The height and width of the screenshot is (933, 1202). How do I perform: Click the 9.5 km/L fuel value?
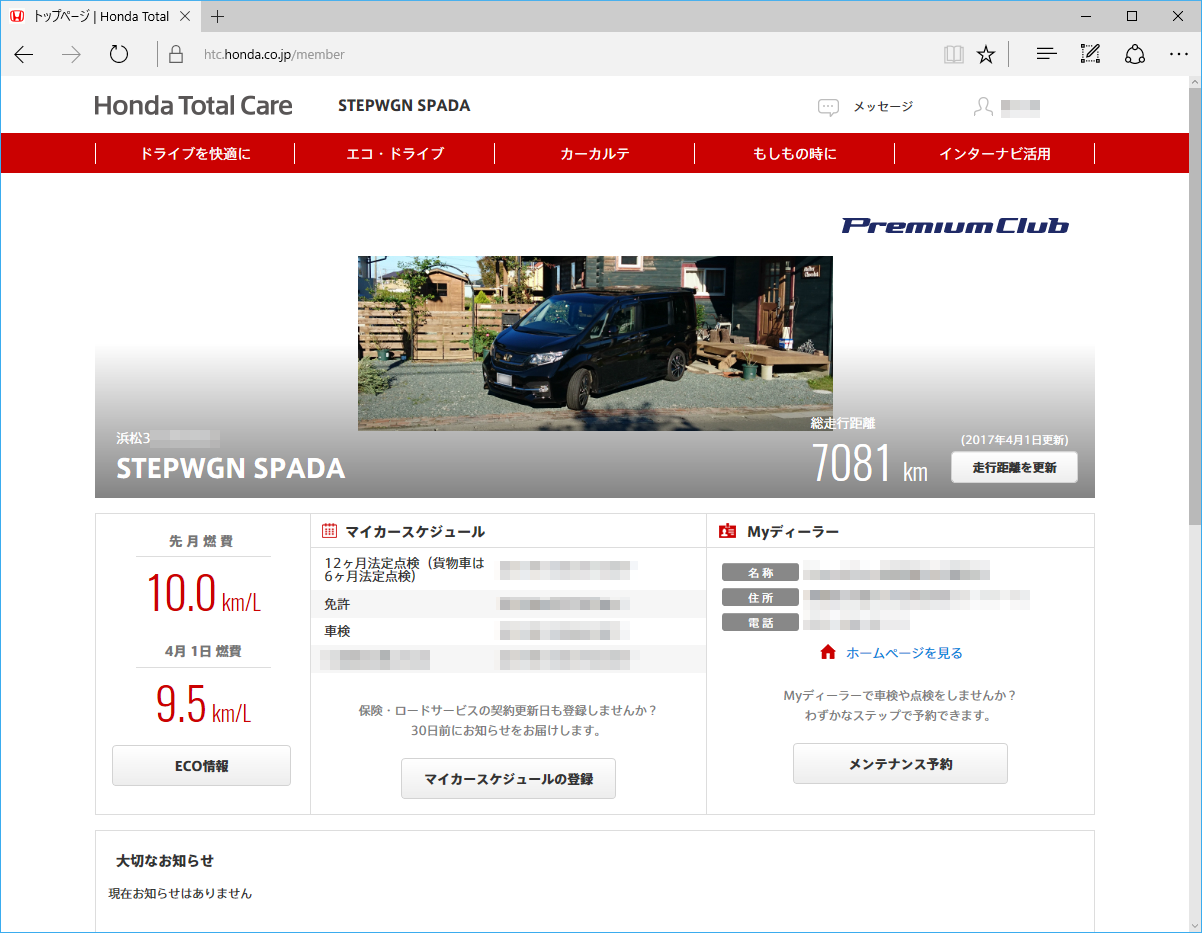point(203,702)
